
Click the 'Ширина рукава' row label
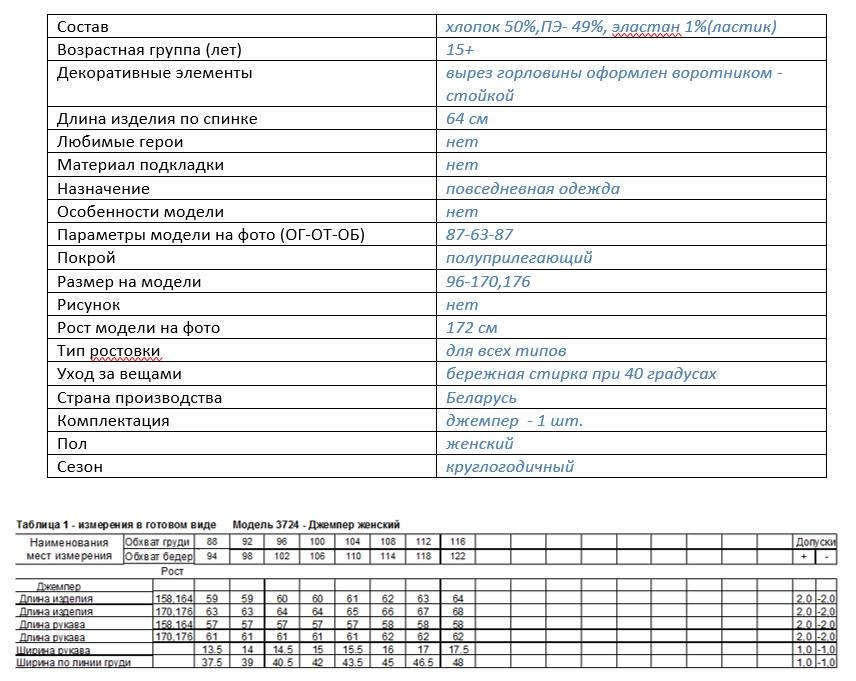tap(53, 650)
